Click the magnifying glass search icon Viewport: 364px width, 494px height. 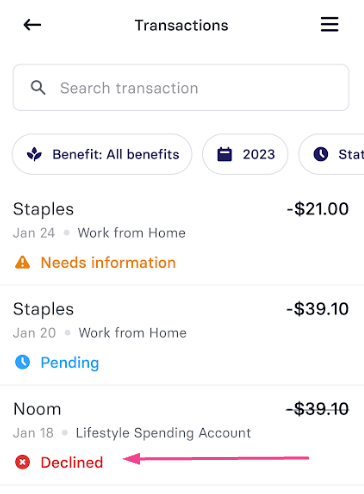point(38,88)
